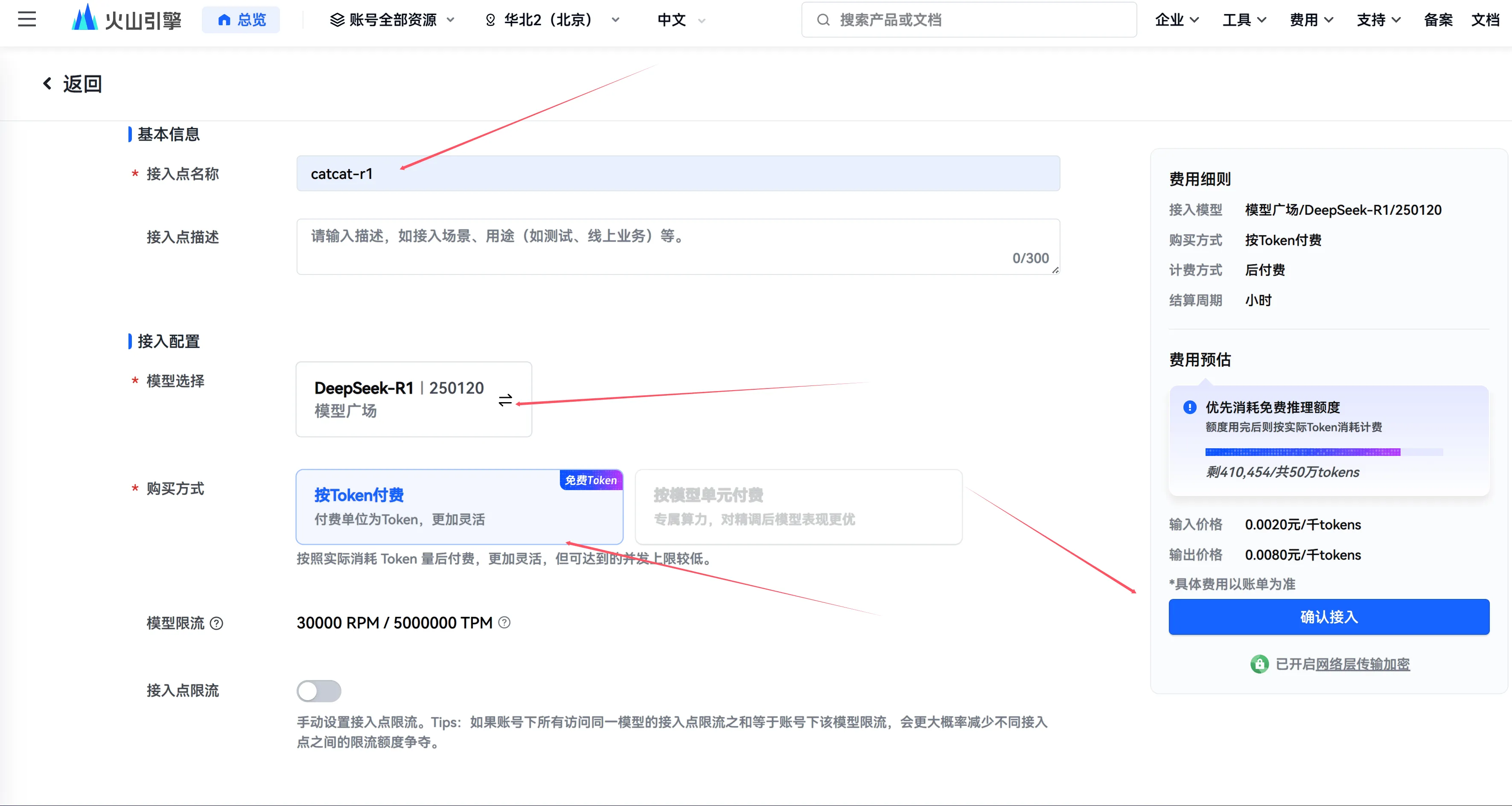This screenshot has height=806, width=1512.
Task: Show help for 模型限流 label
Action: [x=217, y=623]
